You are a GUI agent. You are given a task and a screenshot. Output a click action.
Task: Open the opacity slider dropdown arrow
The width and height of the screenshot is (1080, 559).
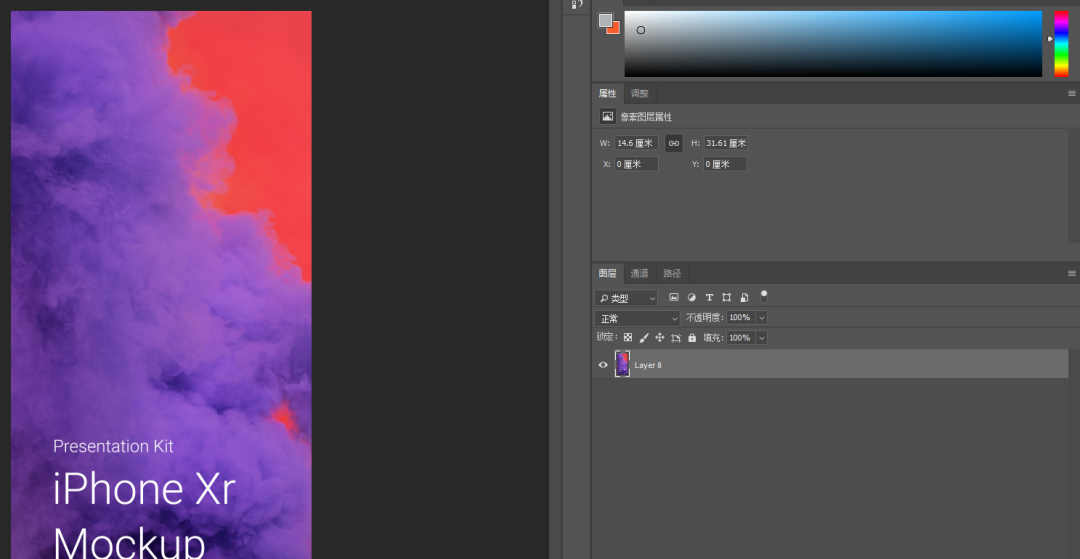(x=762, y=317)
